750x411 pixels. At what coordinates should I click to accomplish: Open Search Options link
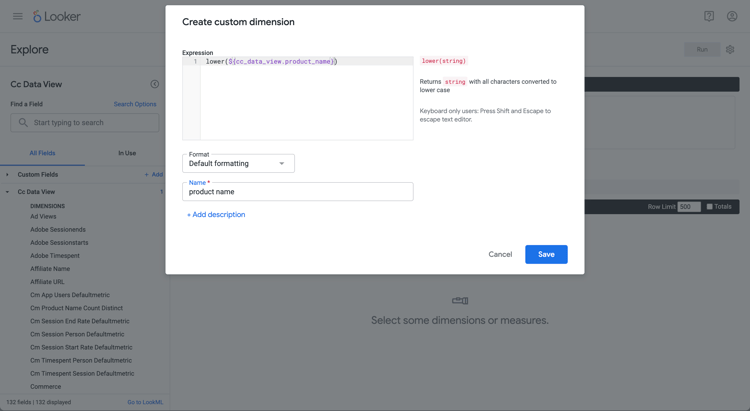(135, 104)
